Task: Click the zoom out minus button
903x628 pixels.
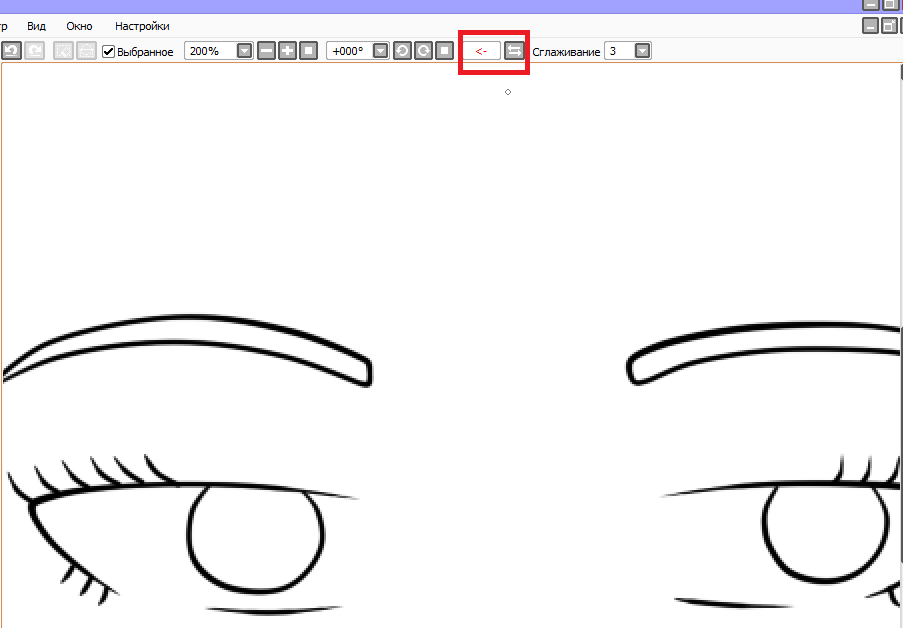Action: (266, 50)
